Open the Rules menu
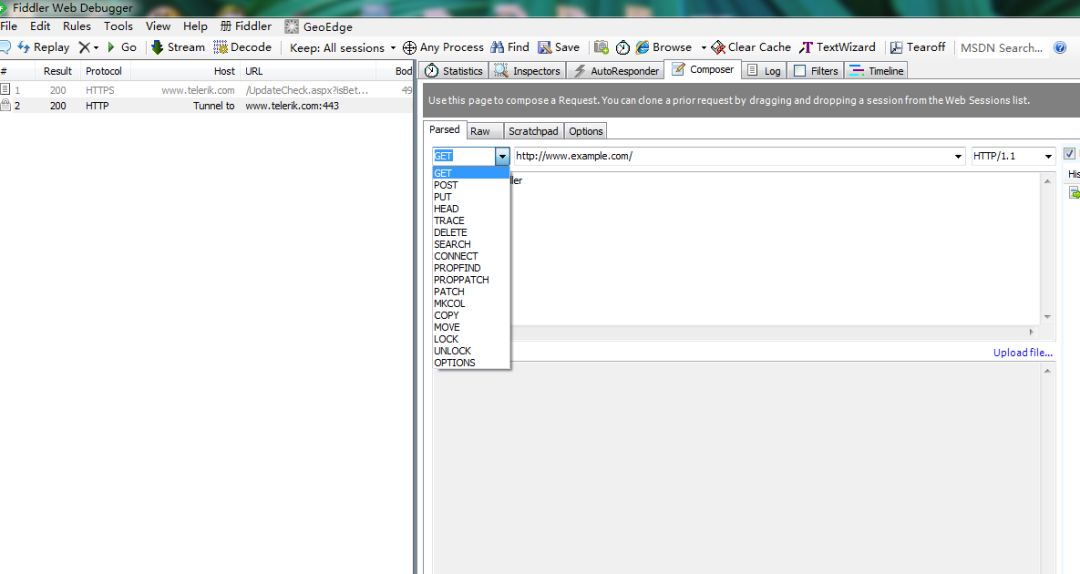 pyautogui.click(x=76, y=26)
